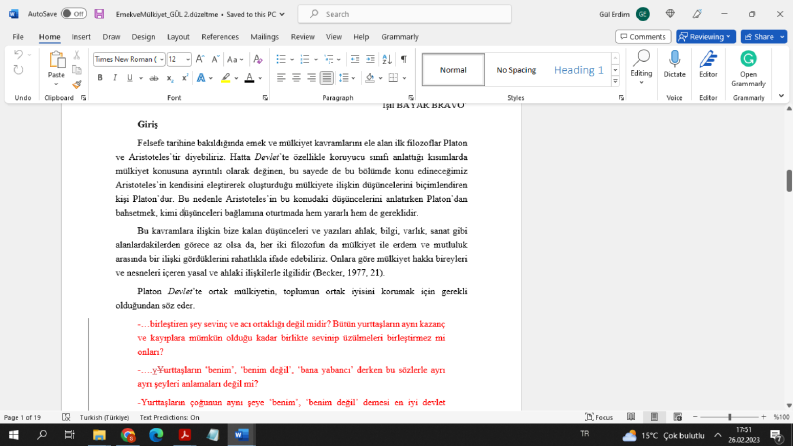Toggle Strikethrough formatting

point(154,78)
